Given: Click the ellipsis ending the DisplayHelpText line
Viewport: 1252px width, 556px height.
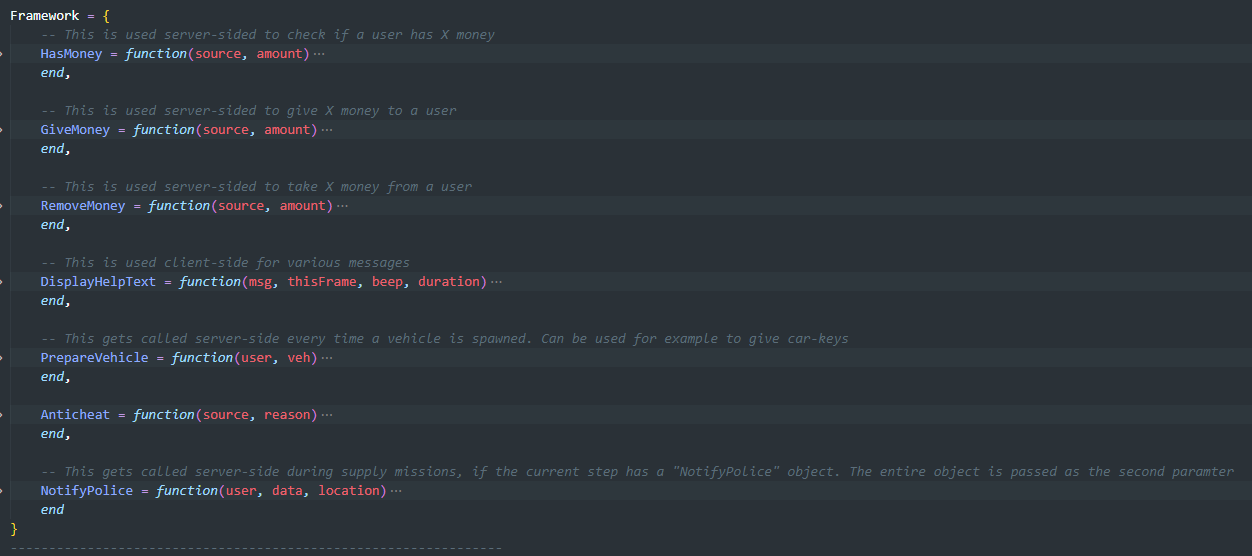Looking at the screenshot, I should (496, 282).
